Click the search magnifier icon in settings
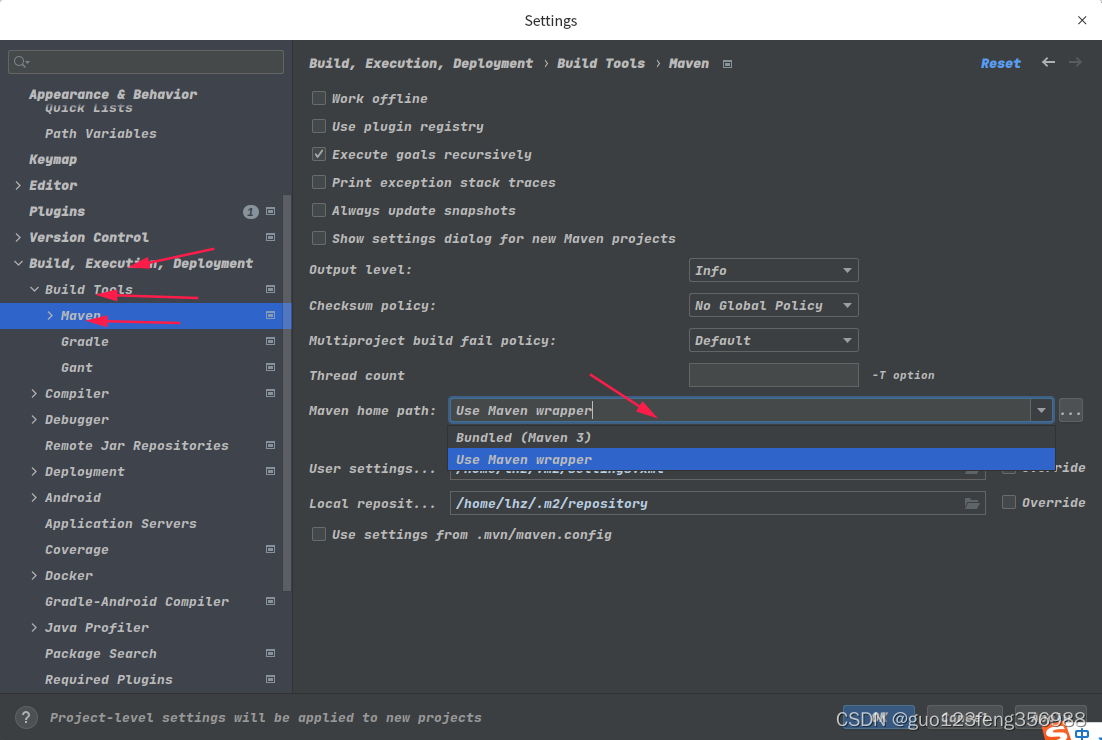 [20, 62]
